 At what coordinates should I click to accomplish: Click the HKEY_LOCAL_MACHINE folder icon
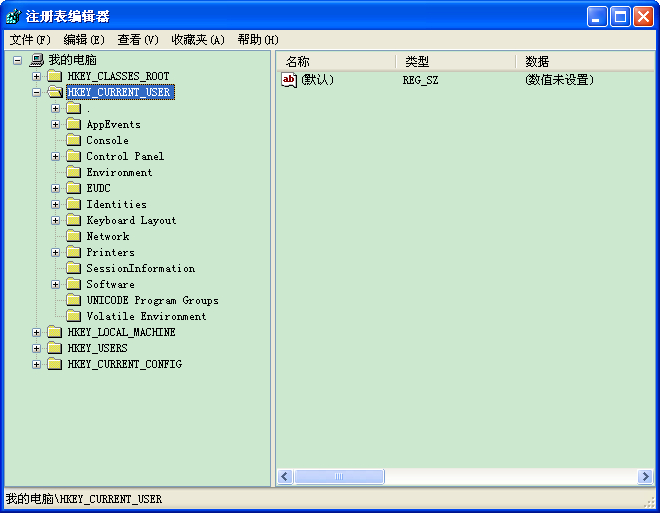tap(54, 333)
